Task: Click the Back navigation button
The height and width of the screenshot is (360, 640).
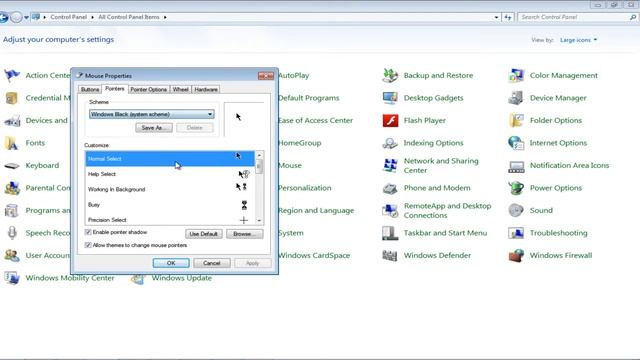Action: pos(3,18)
